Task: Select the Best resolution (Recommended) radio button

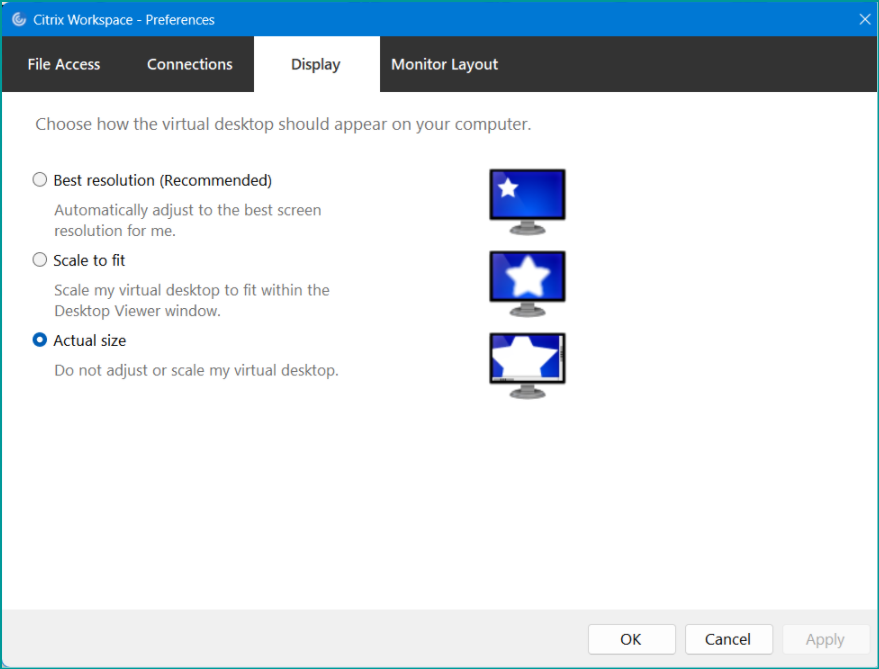Action: point(39,179)
